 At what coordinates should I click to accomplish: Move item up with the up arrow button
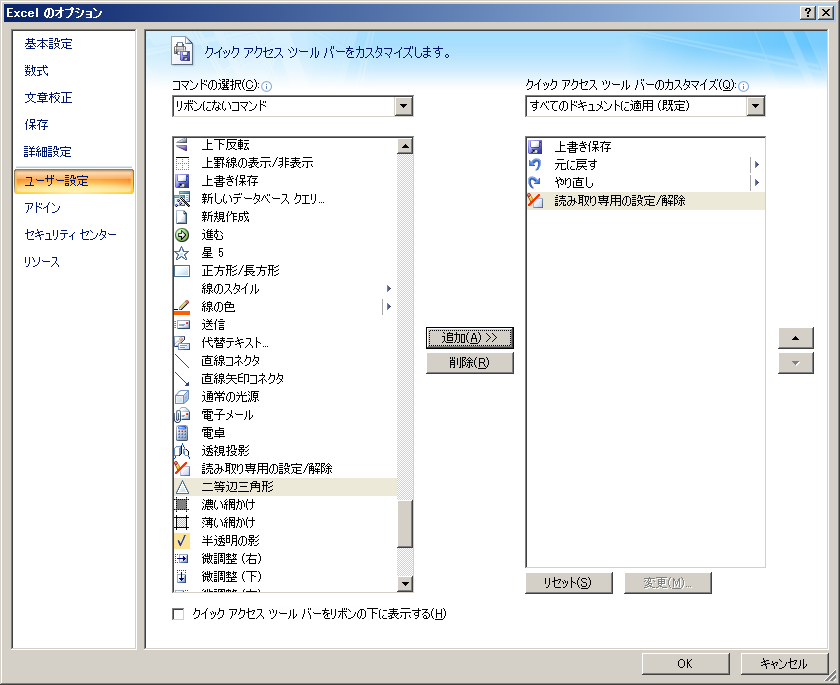point(796,338)
